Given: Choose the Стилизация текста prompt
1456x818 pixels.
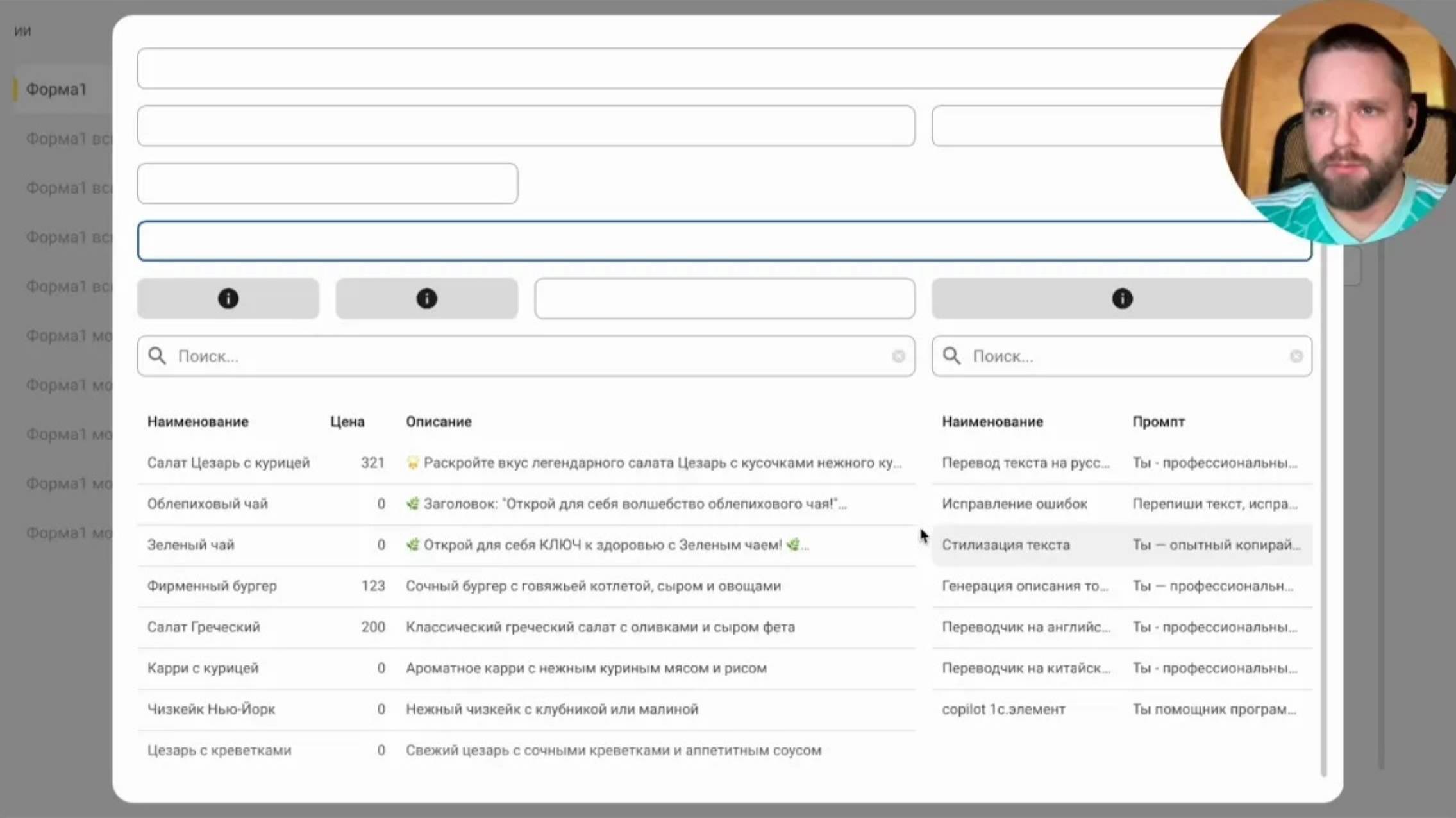Looking at the screenshot, I should click(1005, 545).
